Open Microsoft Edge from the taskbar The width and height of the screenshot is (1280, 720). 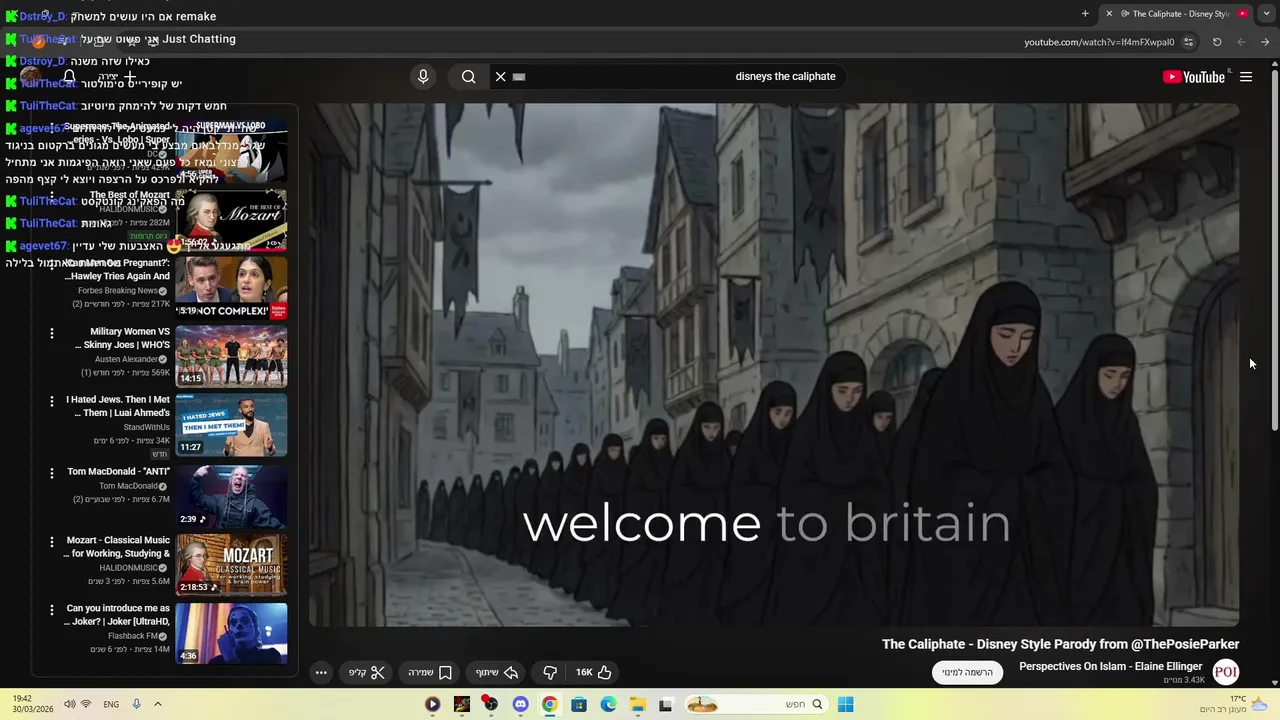(x=608, y=704)
